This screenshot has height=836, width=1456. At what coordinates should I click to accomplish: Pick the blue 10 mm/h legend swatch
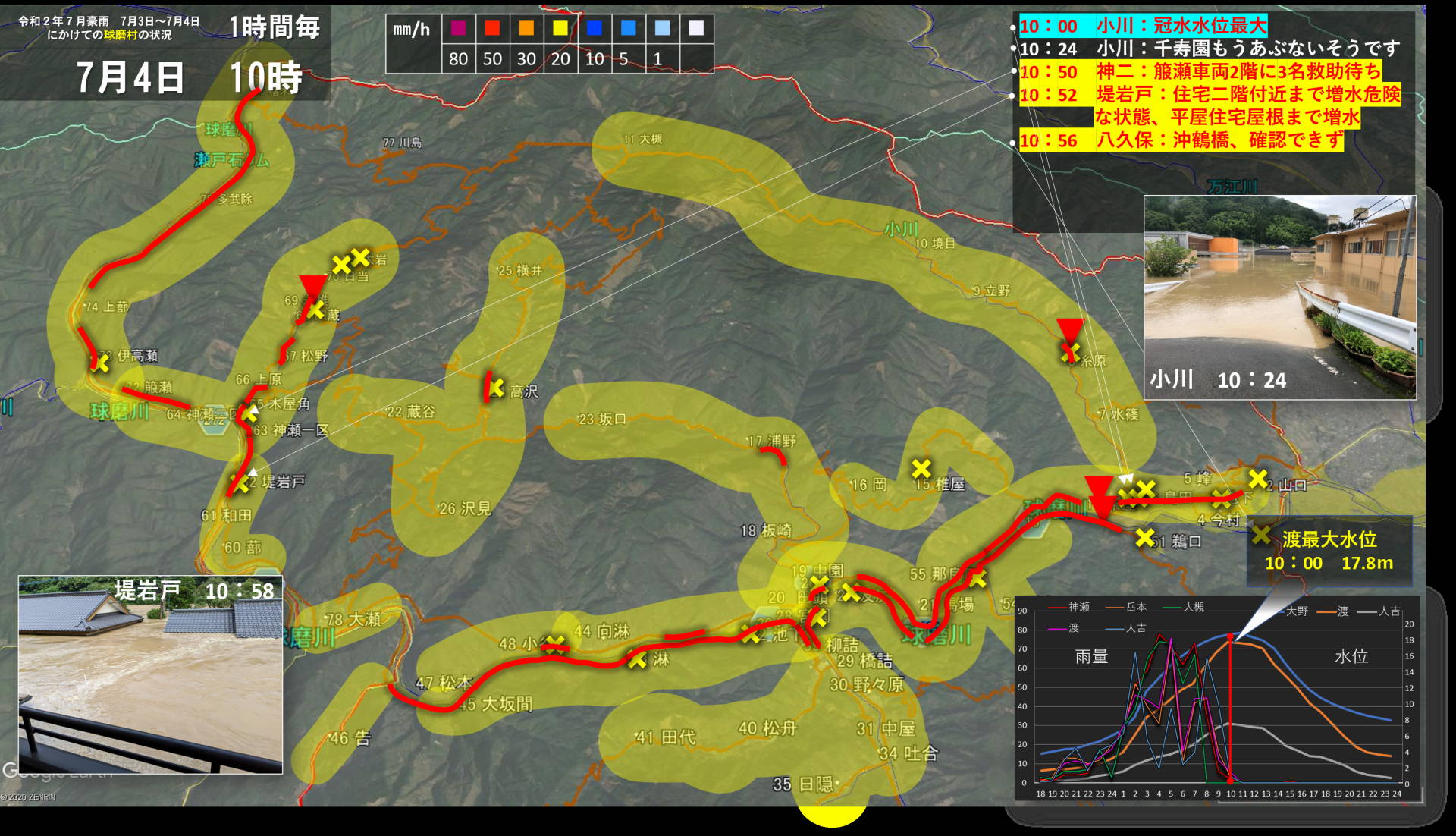coord(595,28)
